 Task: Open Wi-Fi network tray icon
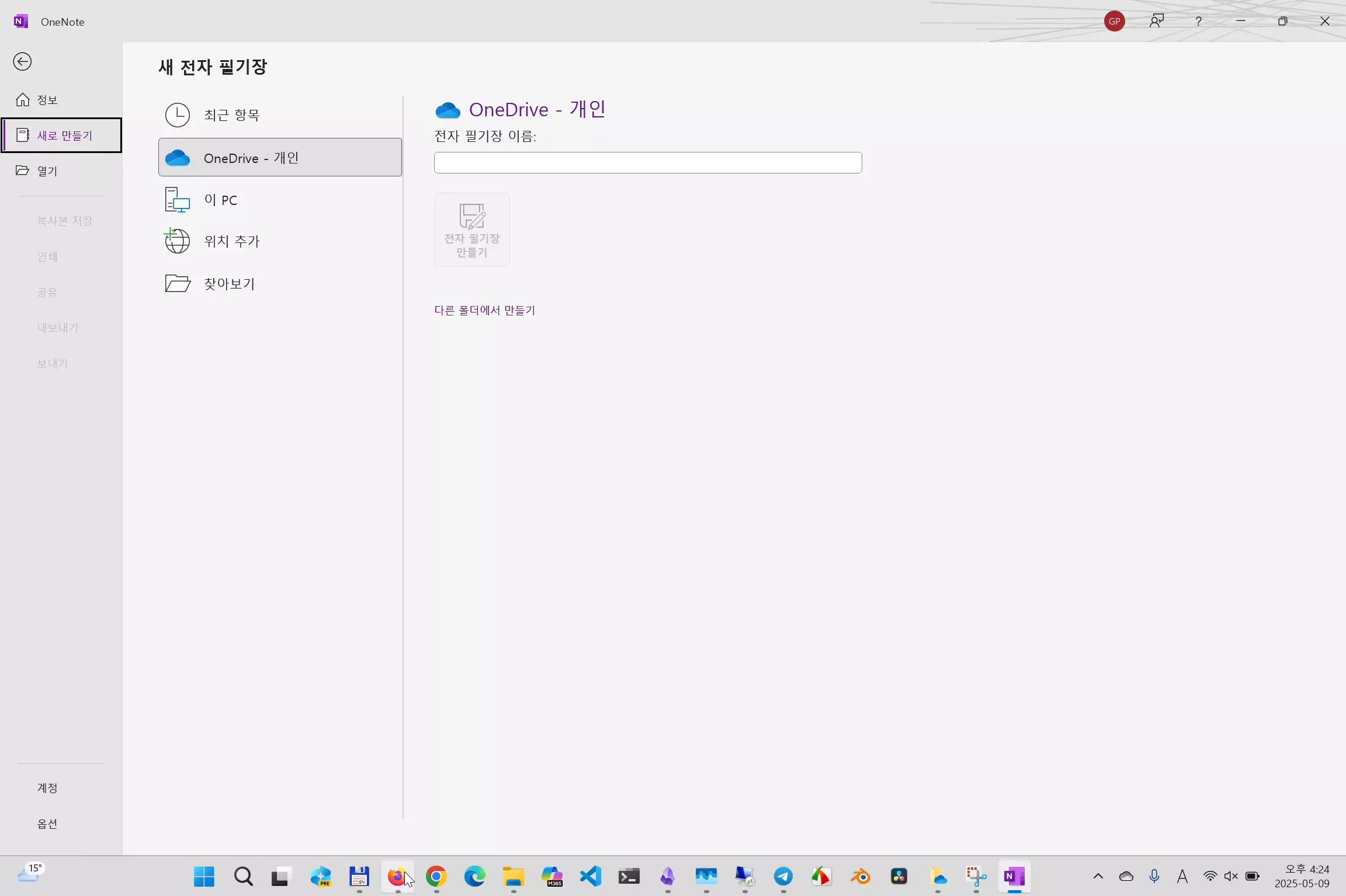(x=1210, y=876)
